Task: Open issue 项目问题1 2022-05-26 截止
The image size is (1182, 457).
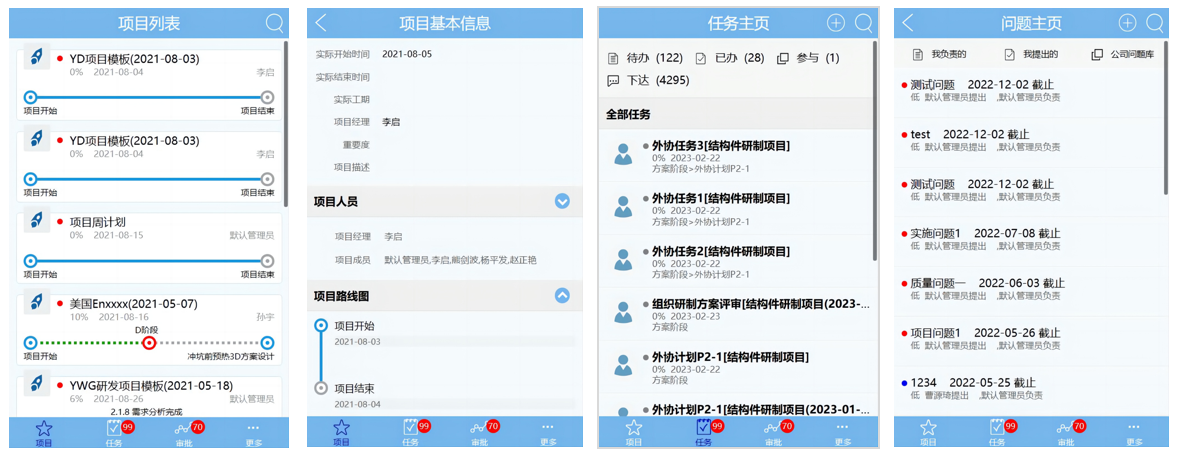Action: click(1029, 339)
